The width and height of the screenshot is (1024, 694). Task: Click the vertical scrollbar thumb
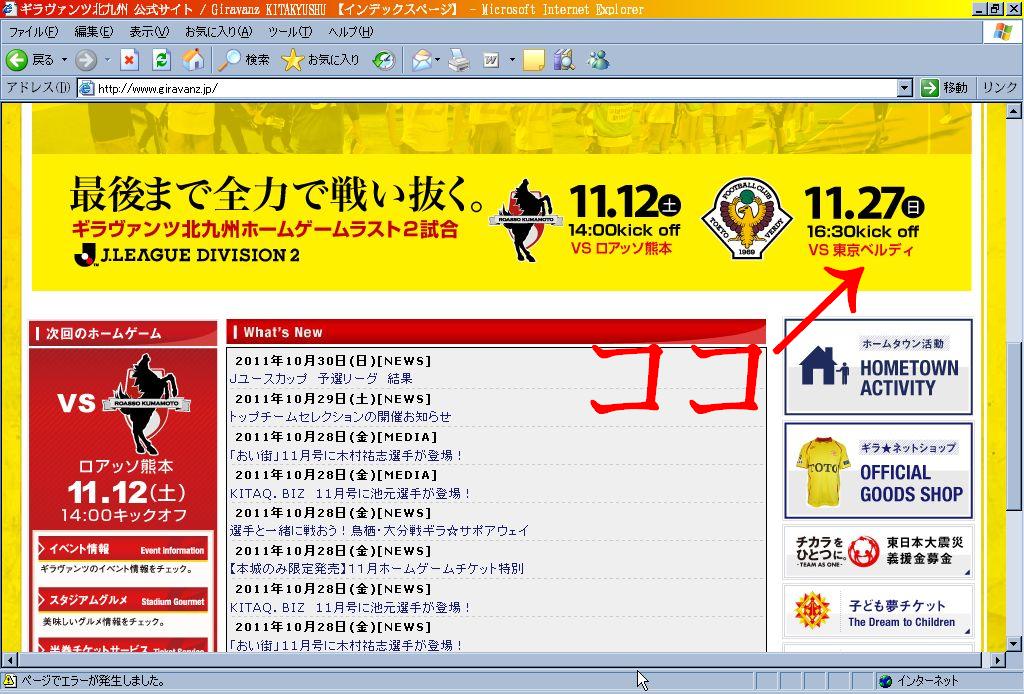click(1014, 425)
